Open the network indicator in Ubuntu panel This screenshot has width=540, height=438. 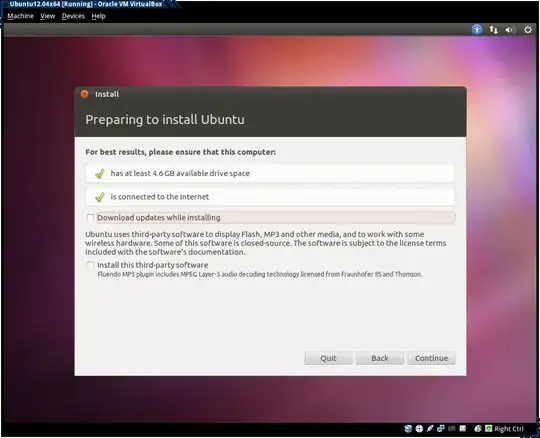pyautogui.click(x=494, y=30)
